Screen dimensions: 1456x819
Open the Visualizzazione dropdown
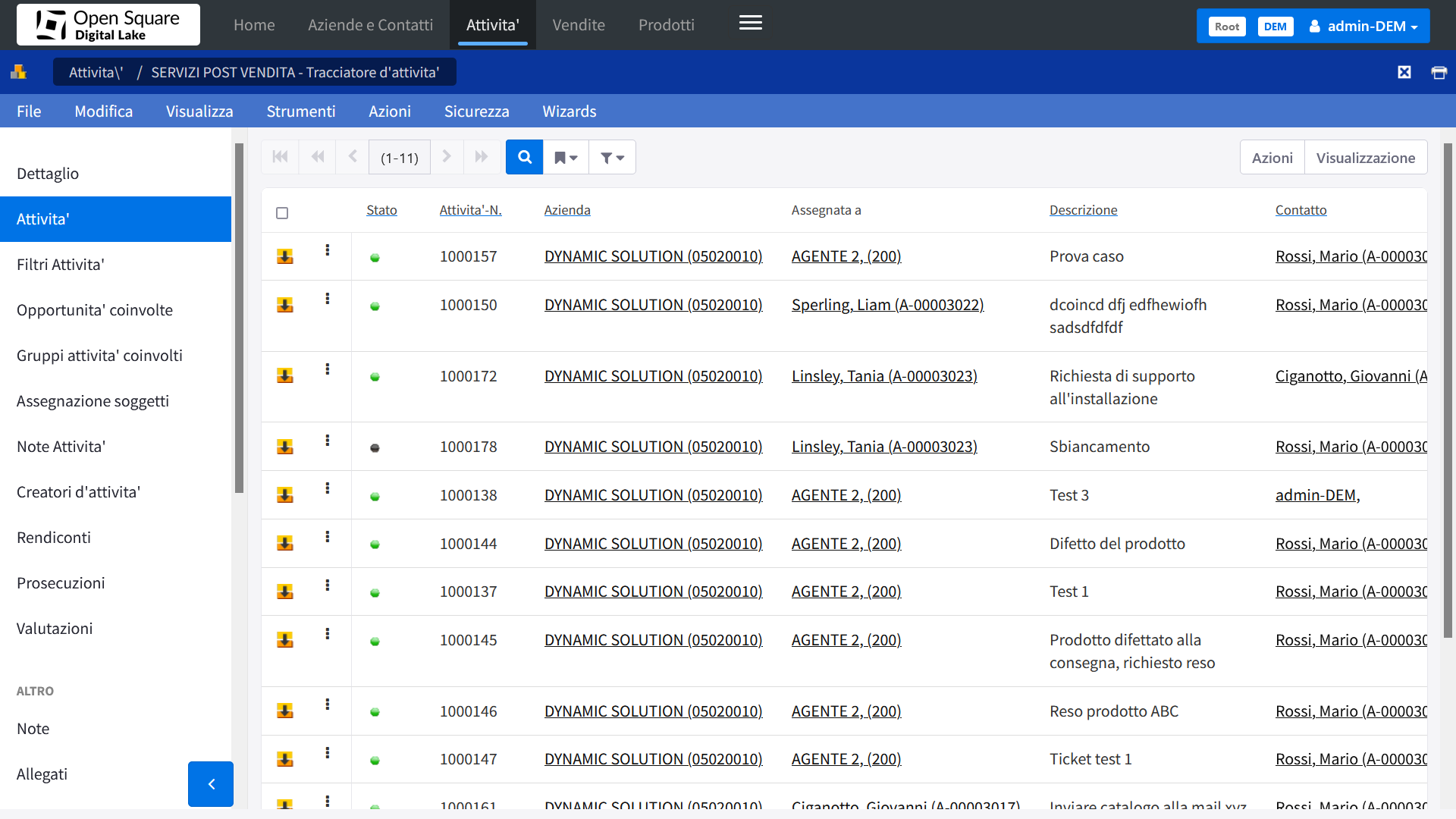(x=1365, y=158)
